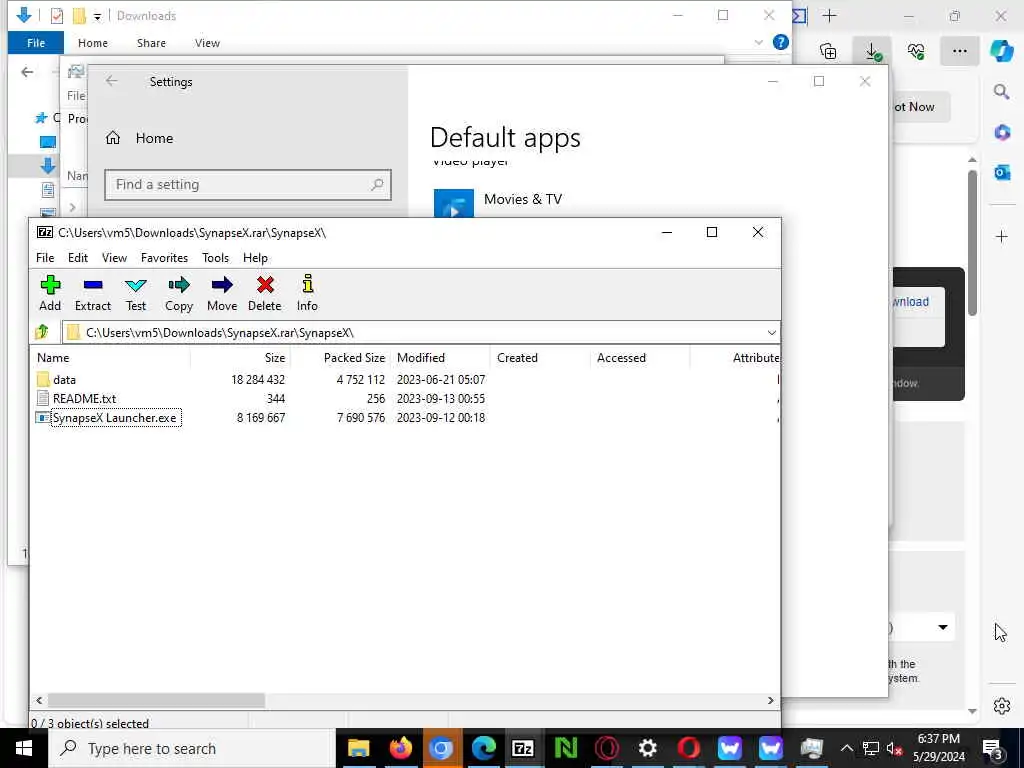1024x768 pixels.
Task: Go up one folder level in 7-Zip
Action: pos(42,332)
